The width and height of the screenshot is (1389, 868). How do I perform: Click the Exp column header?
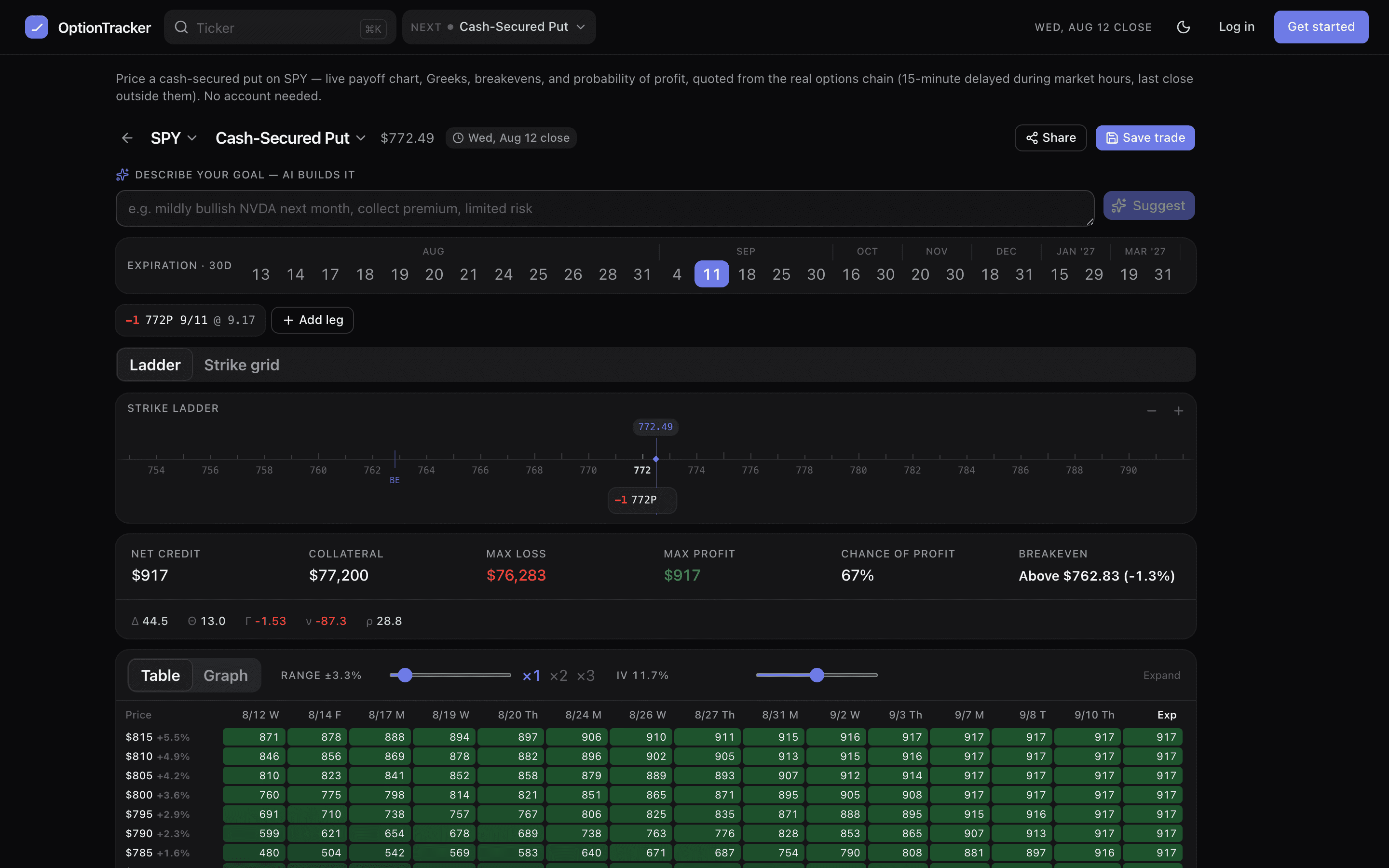tap(1166, 715)
